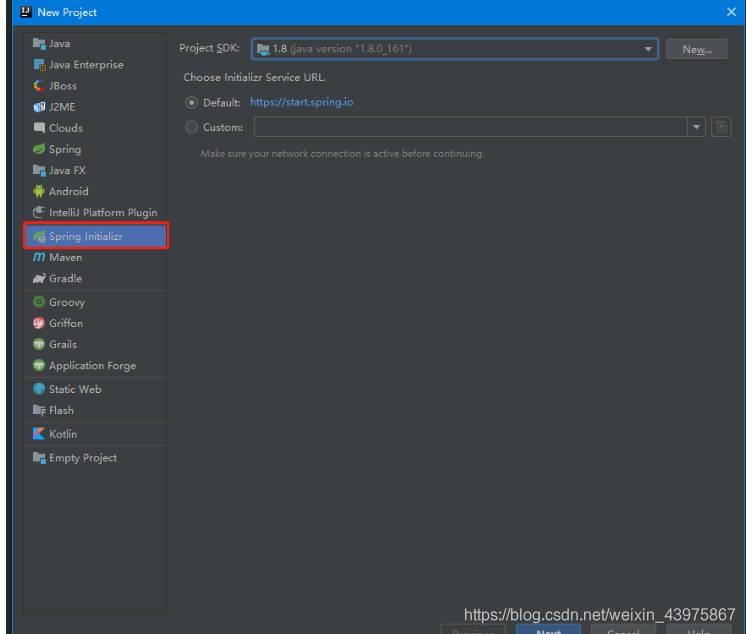Open the Project SDK dropdown

(455, 49)
